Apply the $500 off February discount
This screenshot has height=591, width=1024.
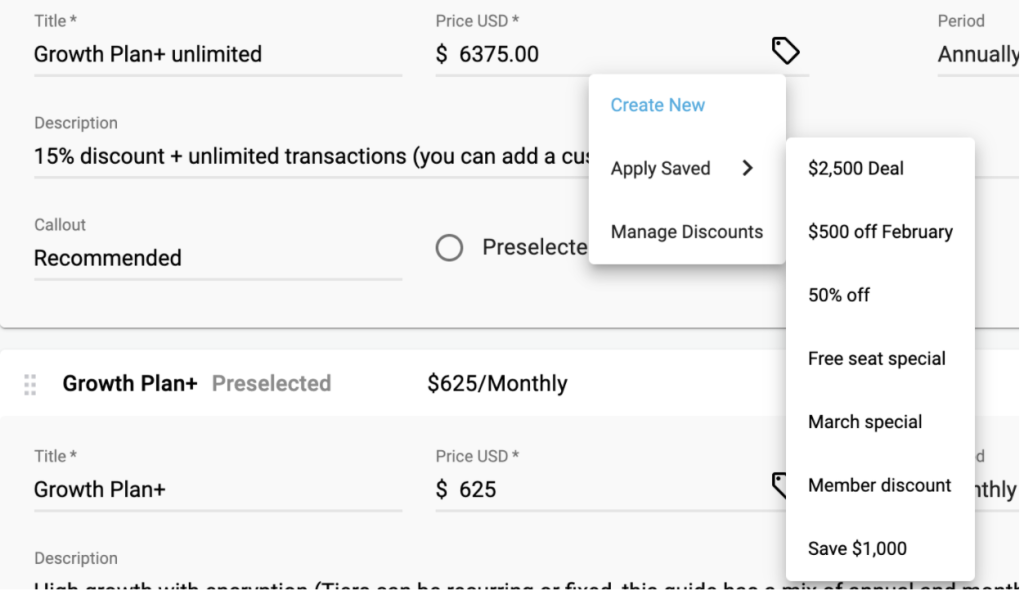(x=880, y=232)
